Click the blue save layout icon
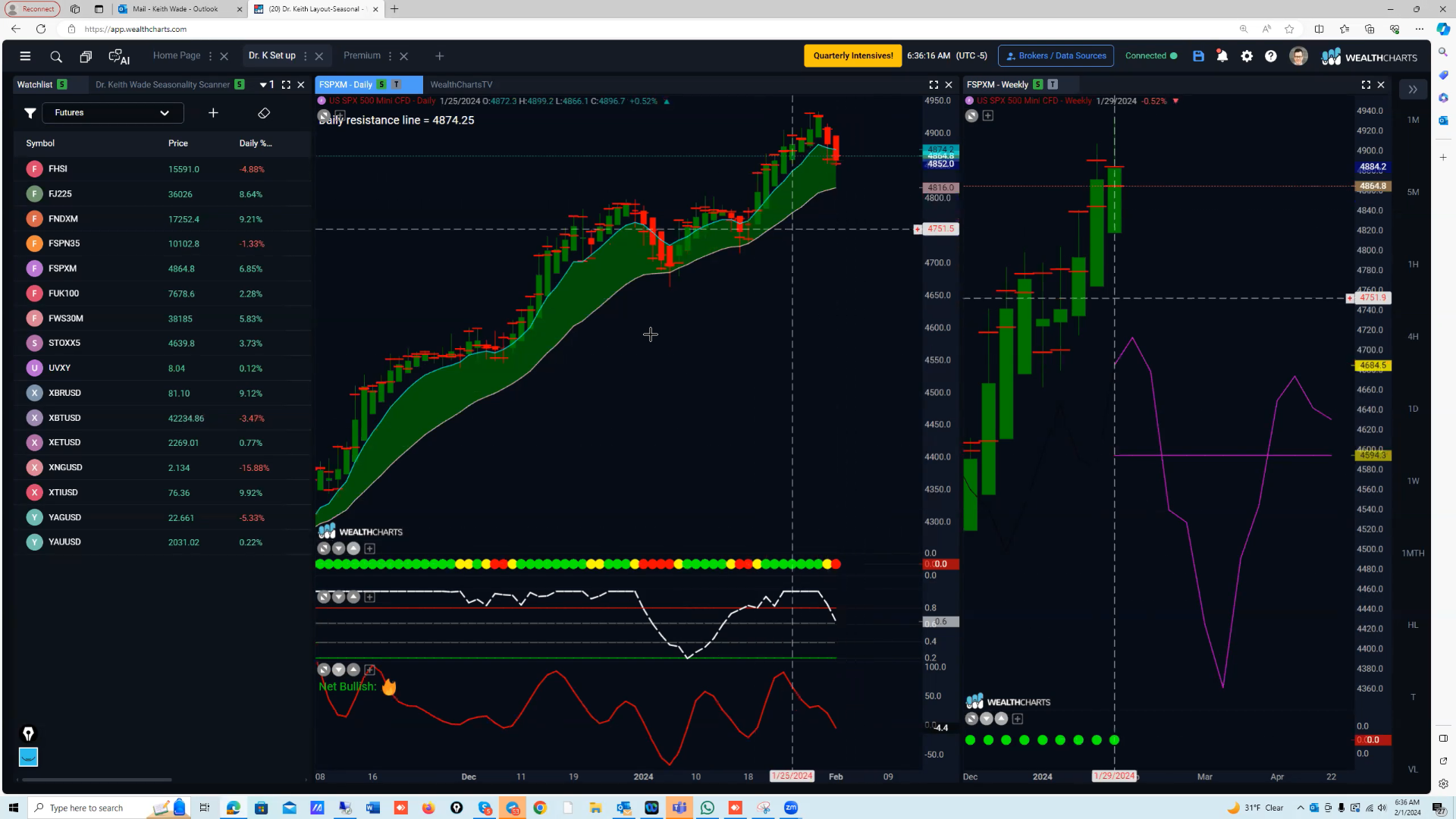 (1198, 56)
